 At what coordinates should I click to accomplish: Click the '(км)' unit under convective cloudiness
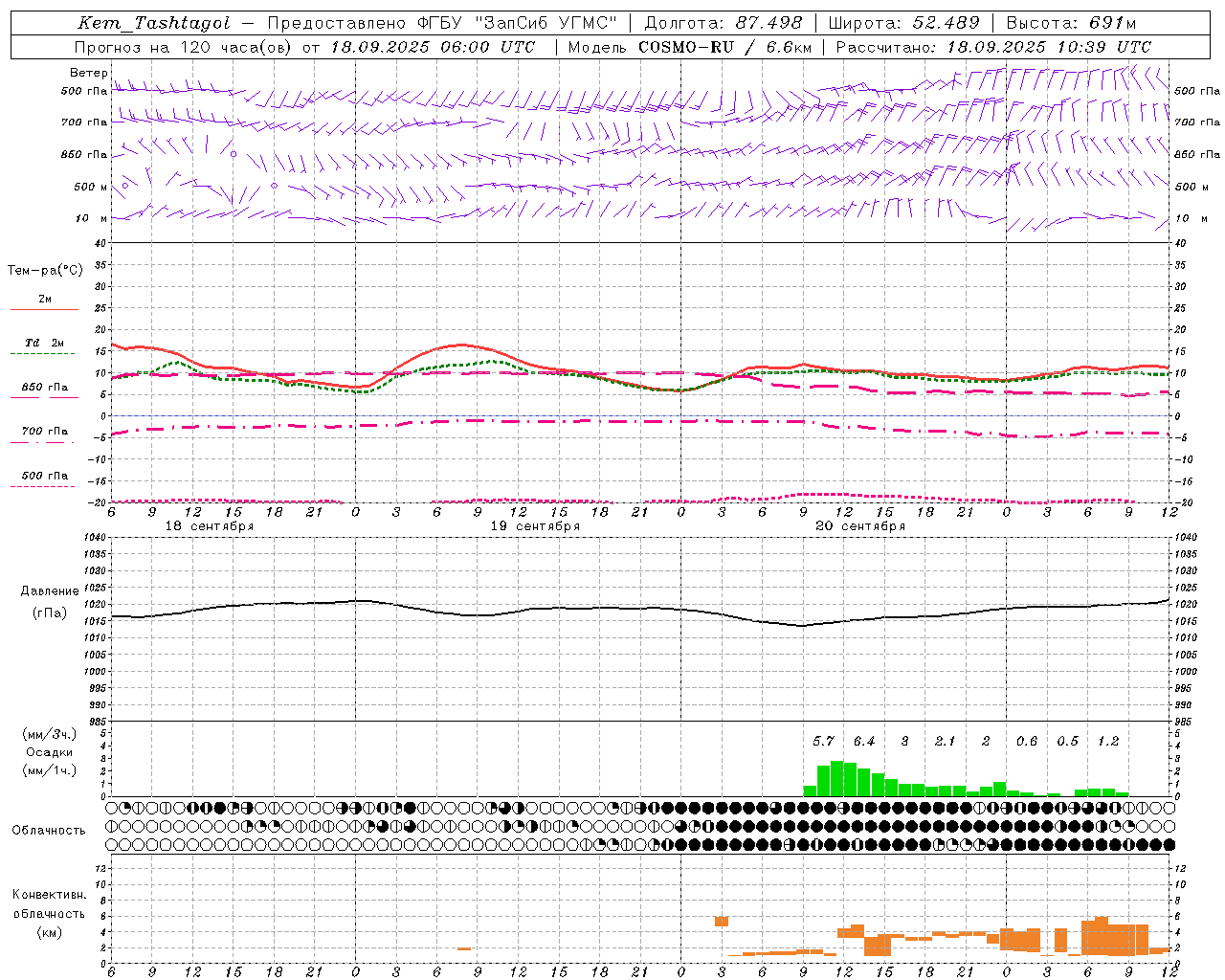click(x=49, y=932)
